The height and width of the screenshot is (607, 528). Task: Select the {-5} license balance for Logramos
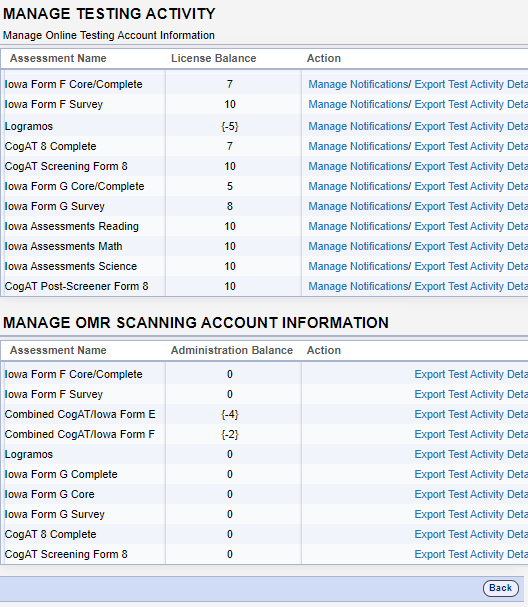[x=230, y=127]
